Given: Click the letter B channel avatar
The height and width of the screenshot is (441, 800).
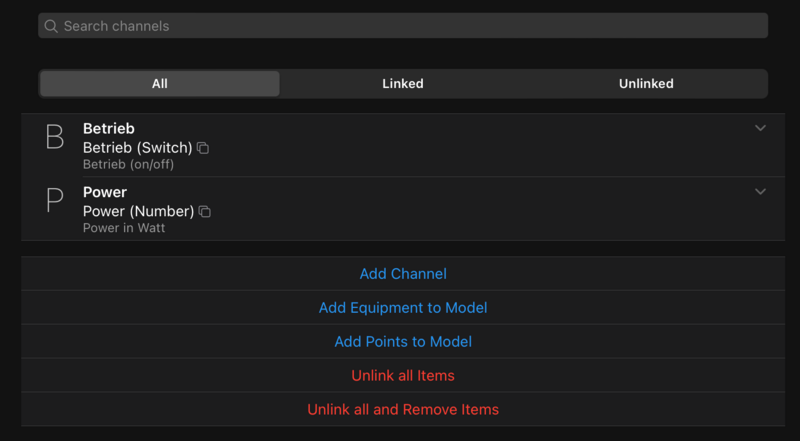Looking at the screenshot, I should [x=55, y=137].
